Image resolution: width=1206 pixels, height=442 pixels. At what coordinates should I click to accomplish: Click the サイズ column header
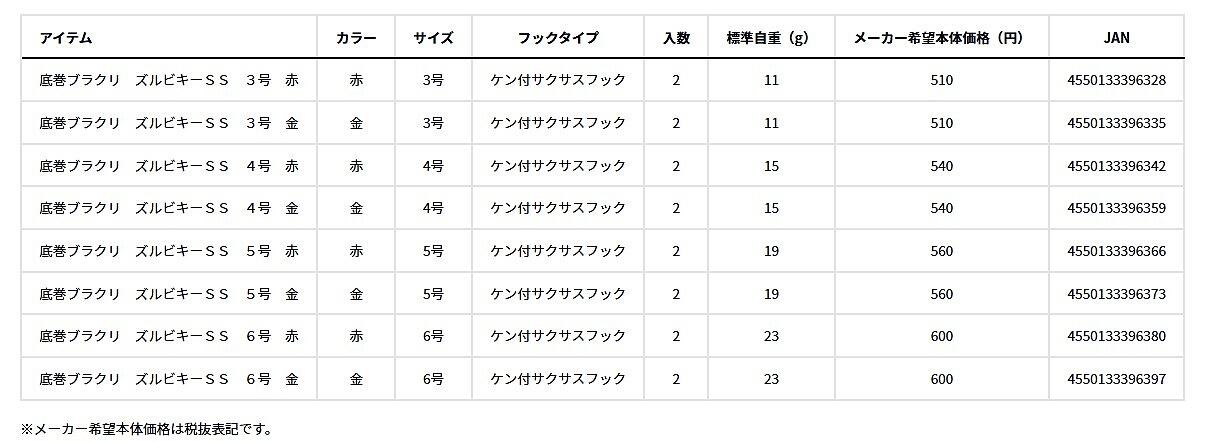click(433, 38)
